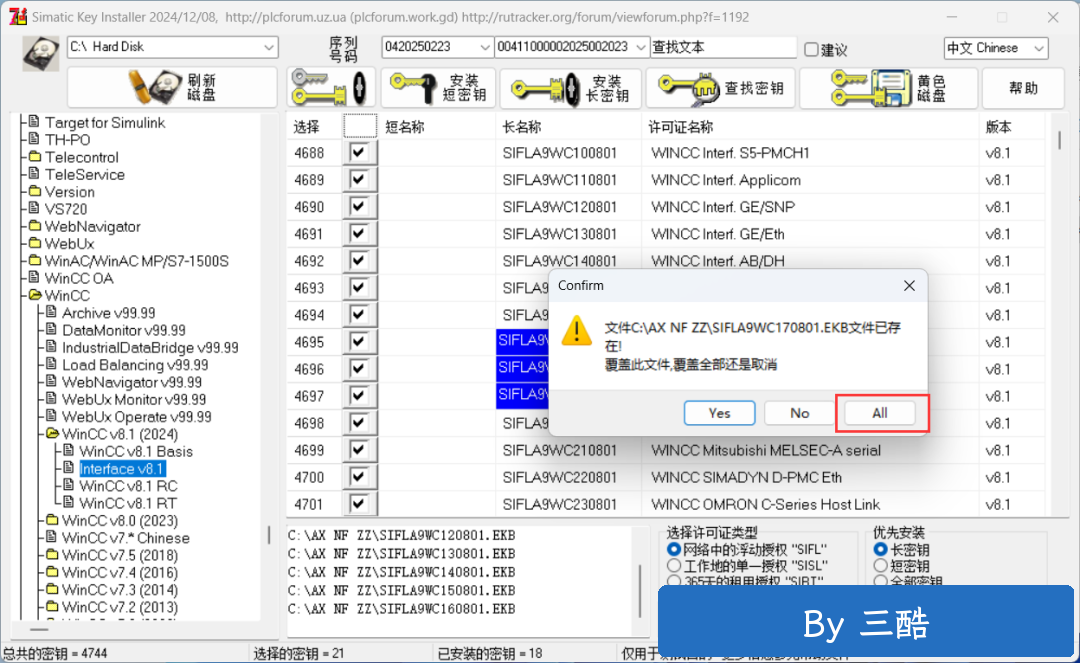Click No in the Confirm dialog

point(799,412)
